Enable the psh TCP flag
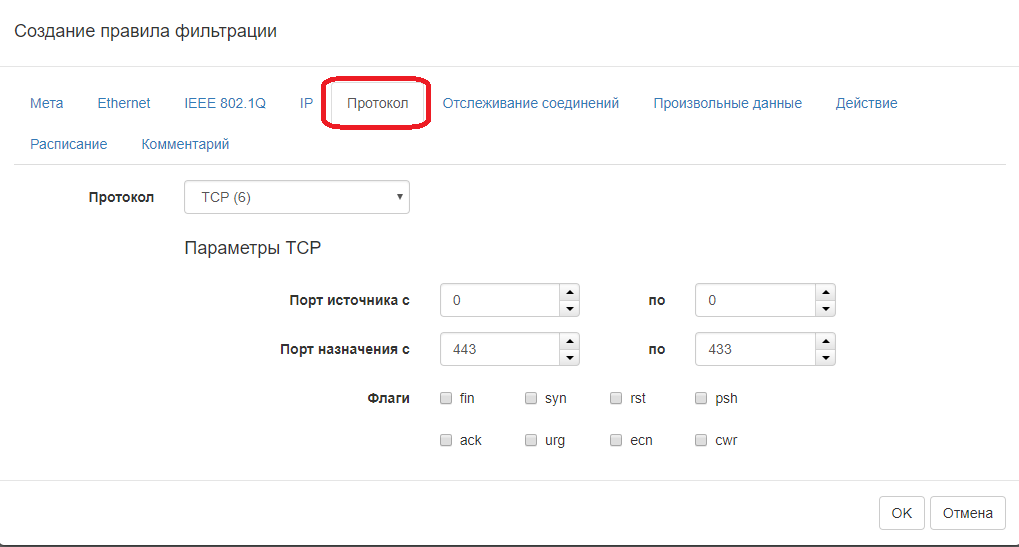 click(701, 398)
